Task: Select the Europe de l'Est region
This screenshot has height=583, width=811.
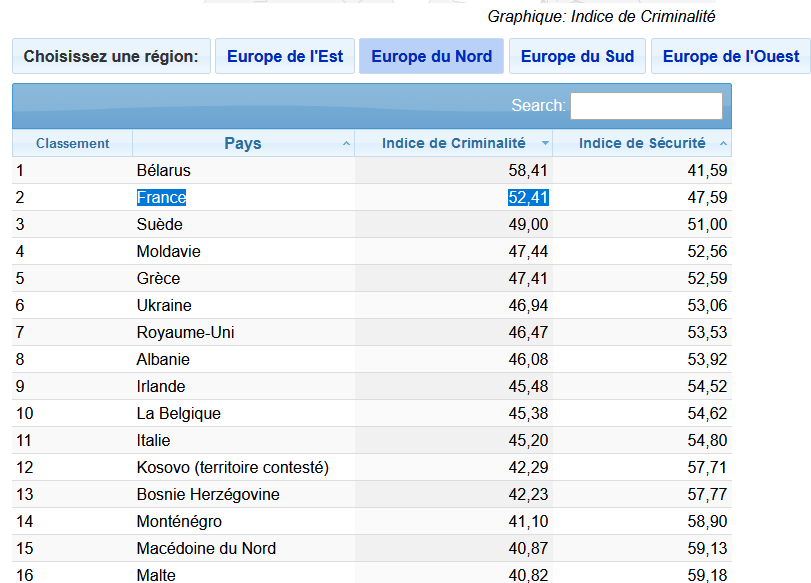Action: coord(285,56)
